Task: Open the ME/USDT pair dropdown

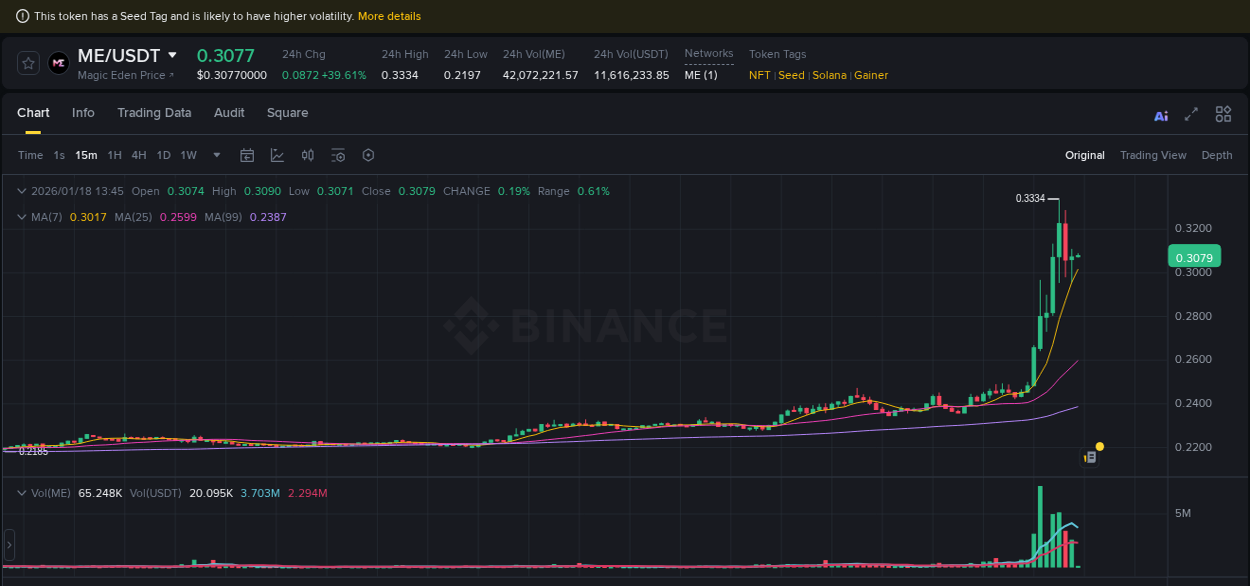Action: [170, 55]
